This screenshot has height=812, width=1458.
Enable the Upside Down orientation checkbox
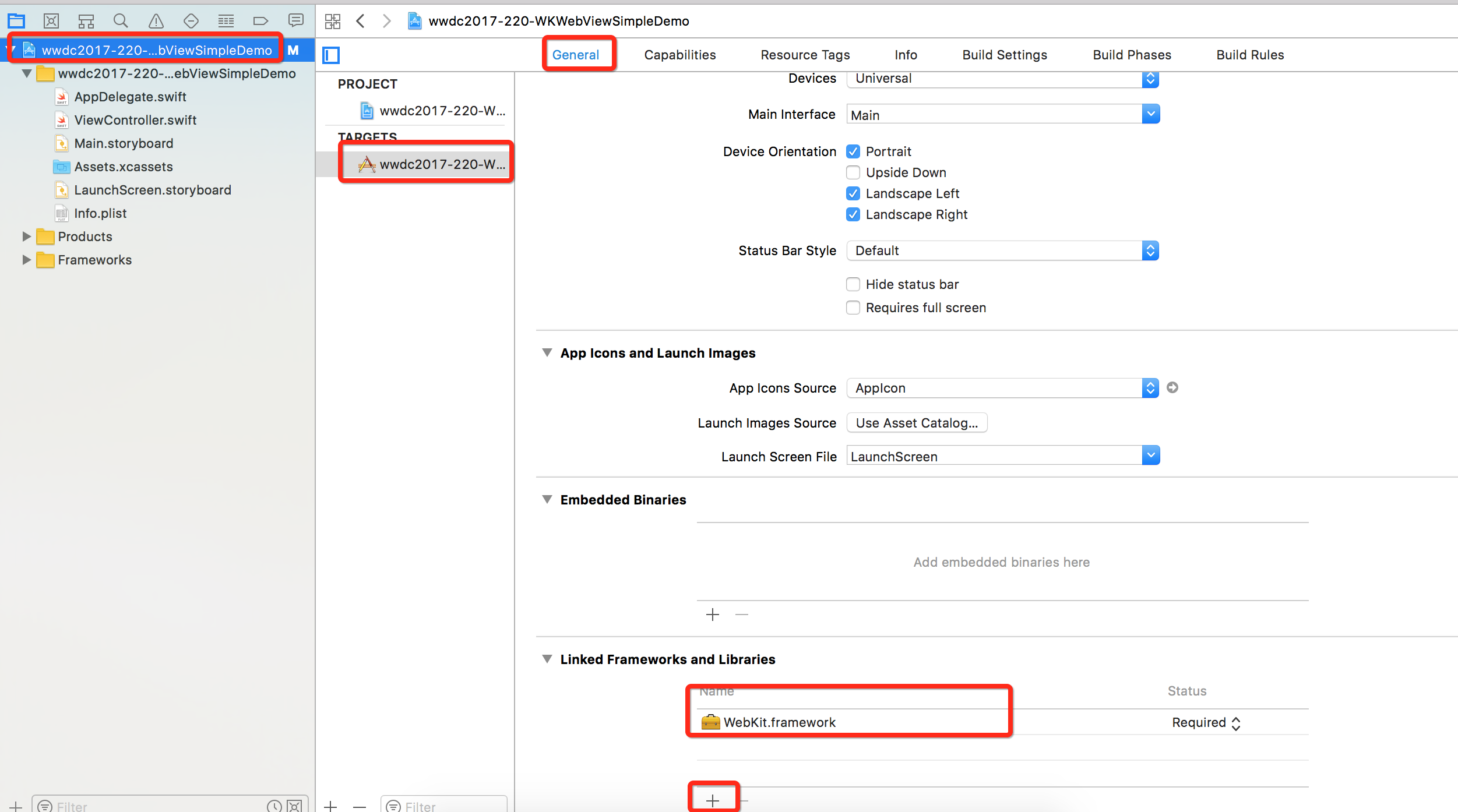click(853, 172)
